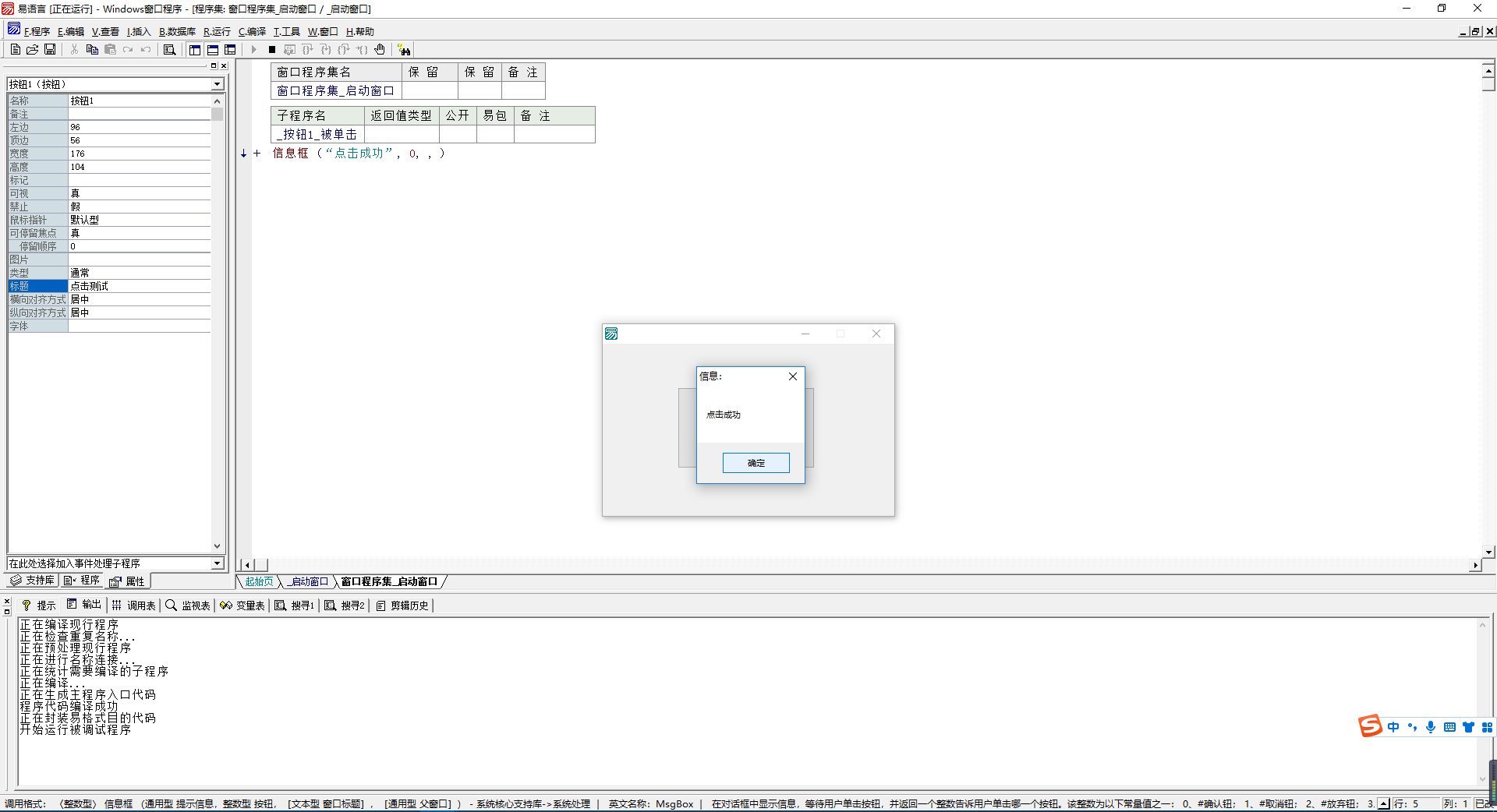
Task: Click the 可视 property value 真
Action: (140, 193)
